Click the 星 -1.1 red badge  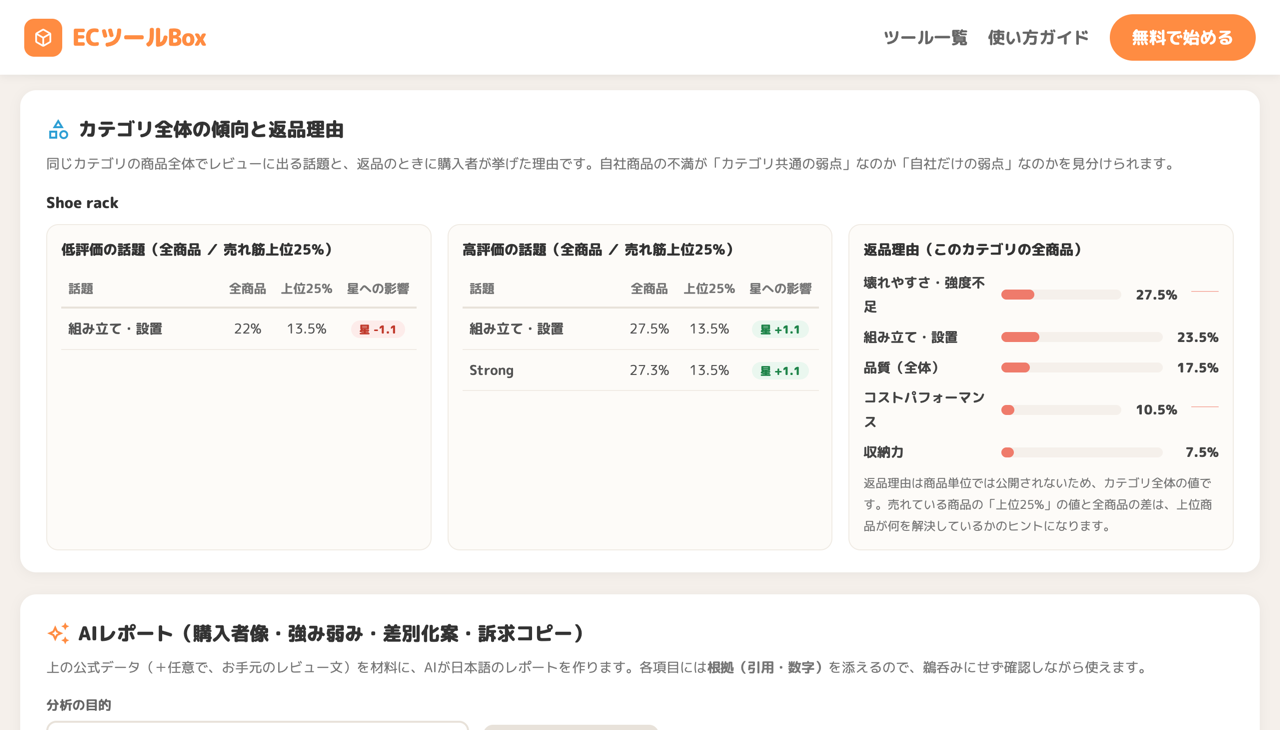click(x=378, y=329)
